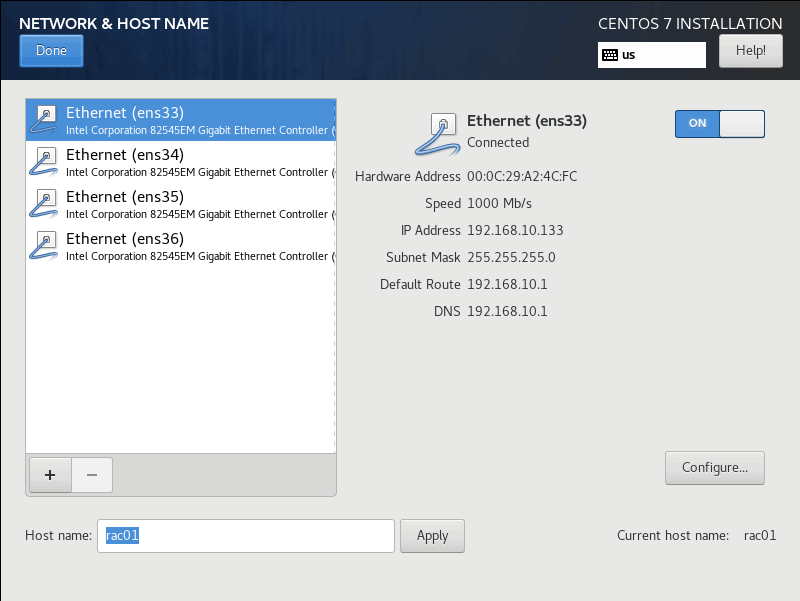This screenshot has height=601, width=800.
Task: Open the Help! documentation
Action: (x=750, y=50)
